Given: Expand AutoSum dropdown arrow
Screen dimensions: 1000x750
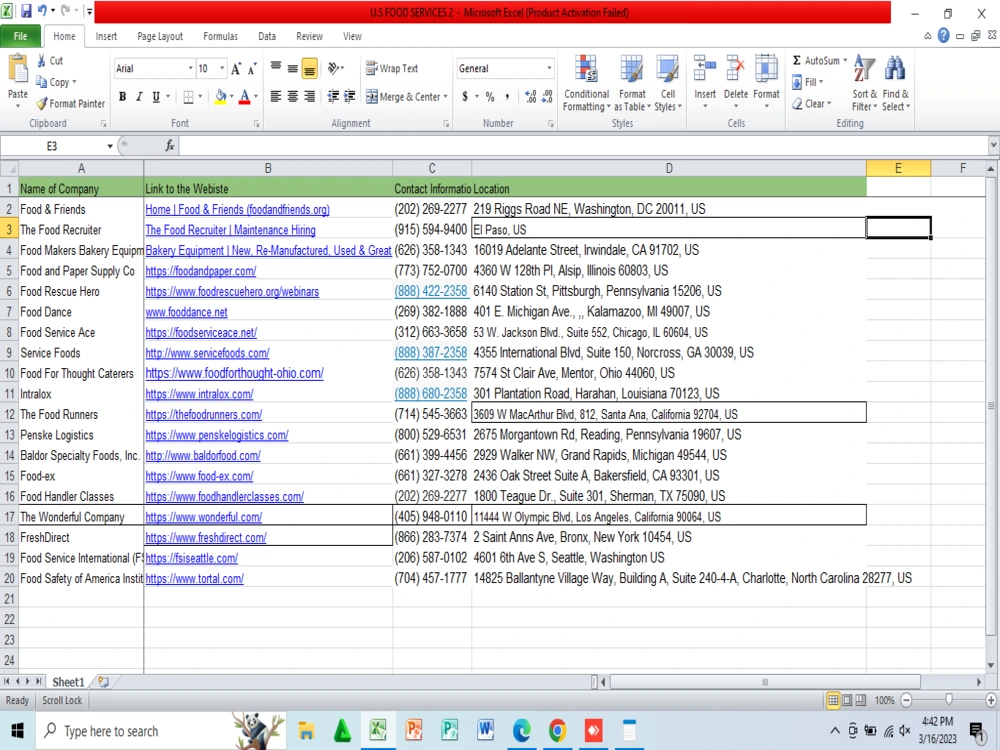Looking at the screenshot, I should click(x=845, y=61).
